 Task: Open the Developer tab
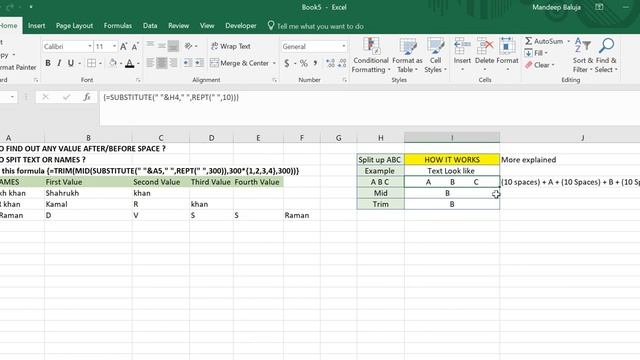[x=241, y=26]
